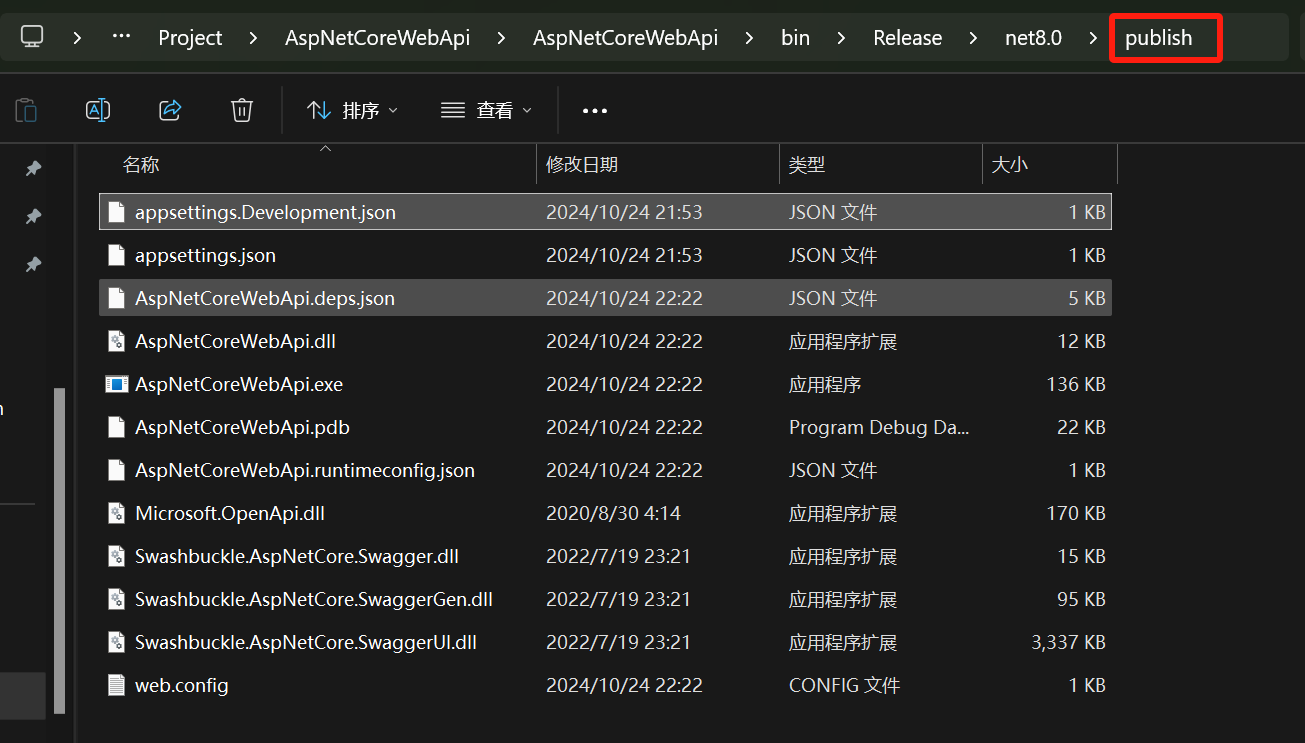Expand the chevron after bin in breadcrumb

pyautogui.click(x=841, y=38)
